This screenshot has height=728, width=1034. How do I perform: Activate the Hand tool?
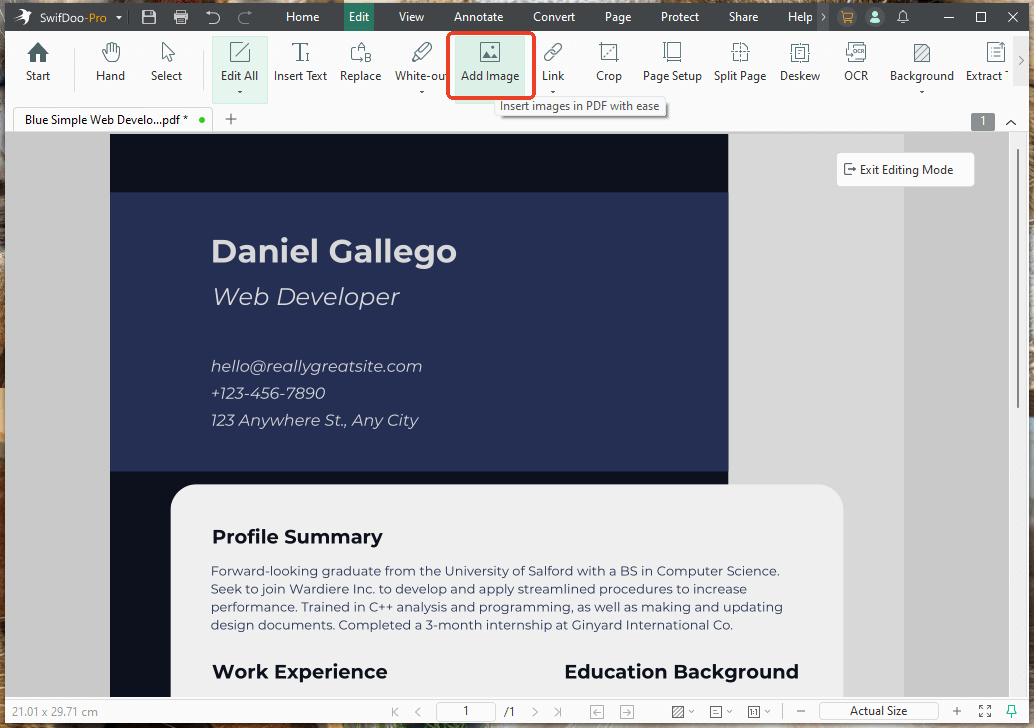click(110, 63)
